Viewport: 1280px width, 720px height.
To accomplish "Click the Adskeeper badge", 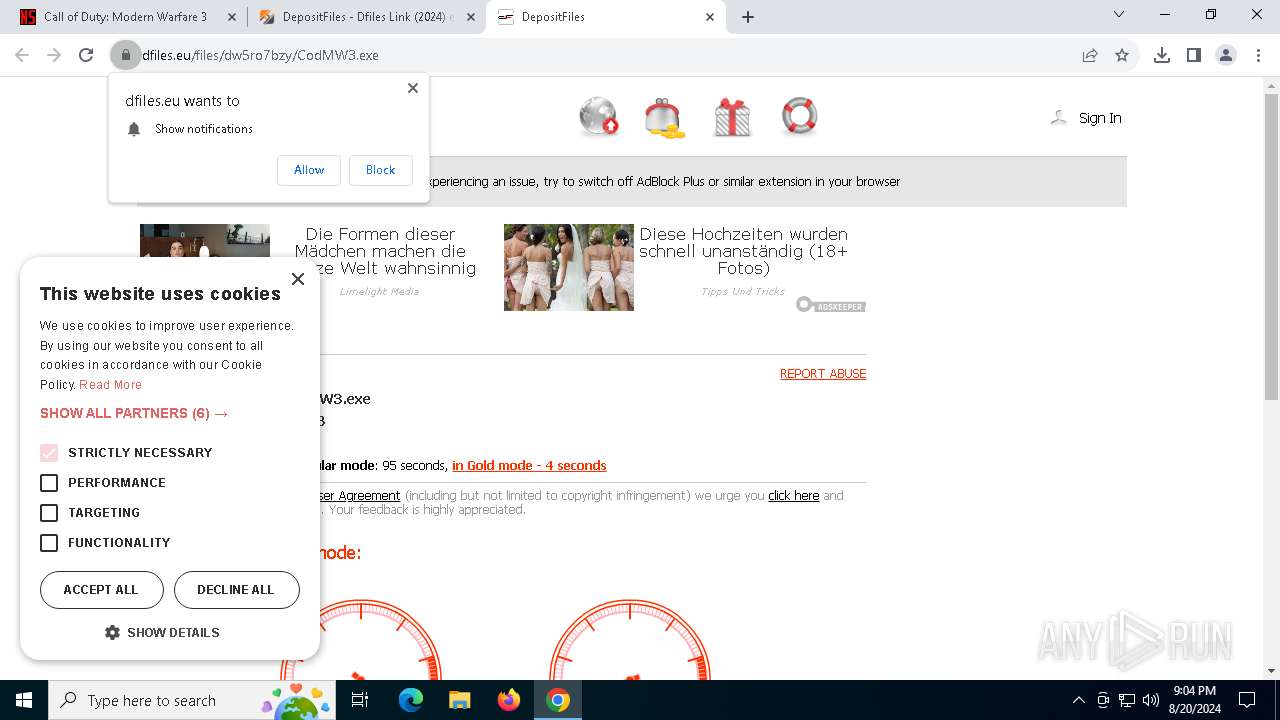I will [831, 305].
